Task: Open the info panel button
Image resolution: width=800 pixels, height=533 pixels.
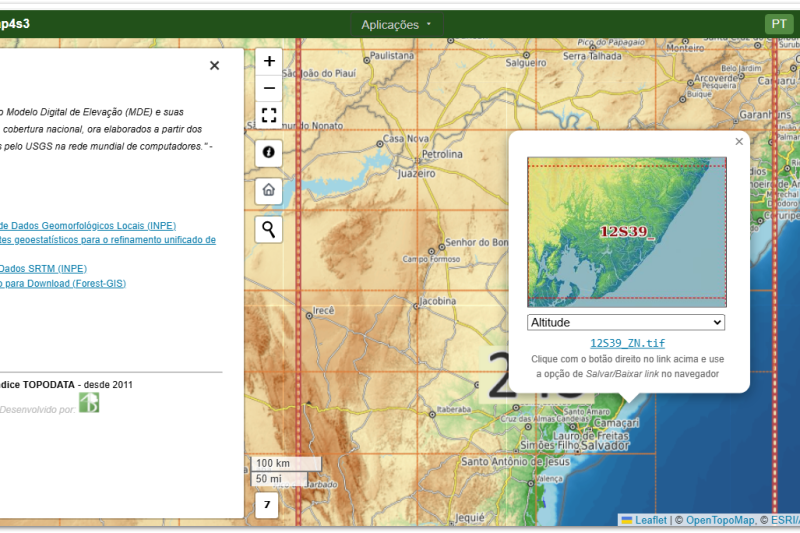Action: (x=268, y=152)
